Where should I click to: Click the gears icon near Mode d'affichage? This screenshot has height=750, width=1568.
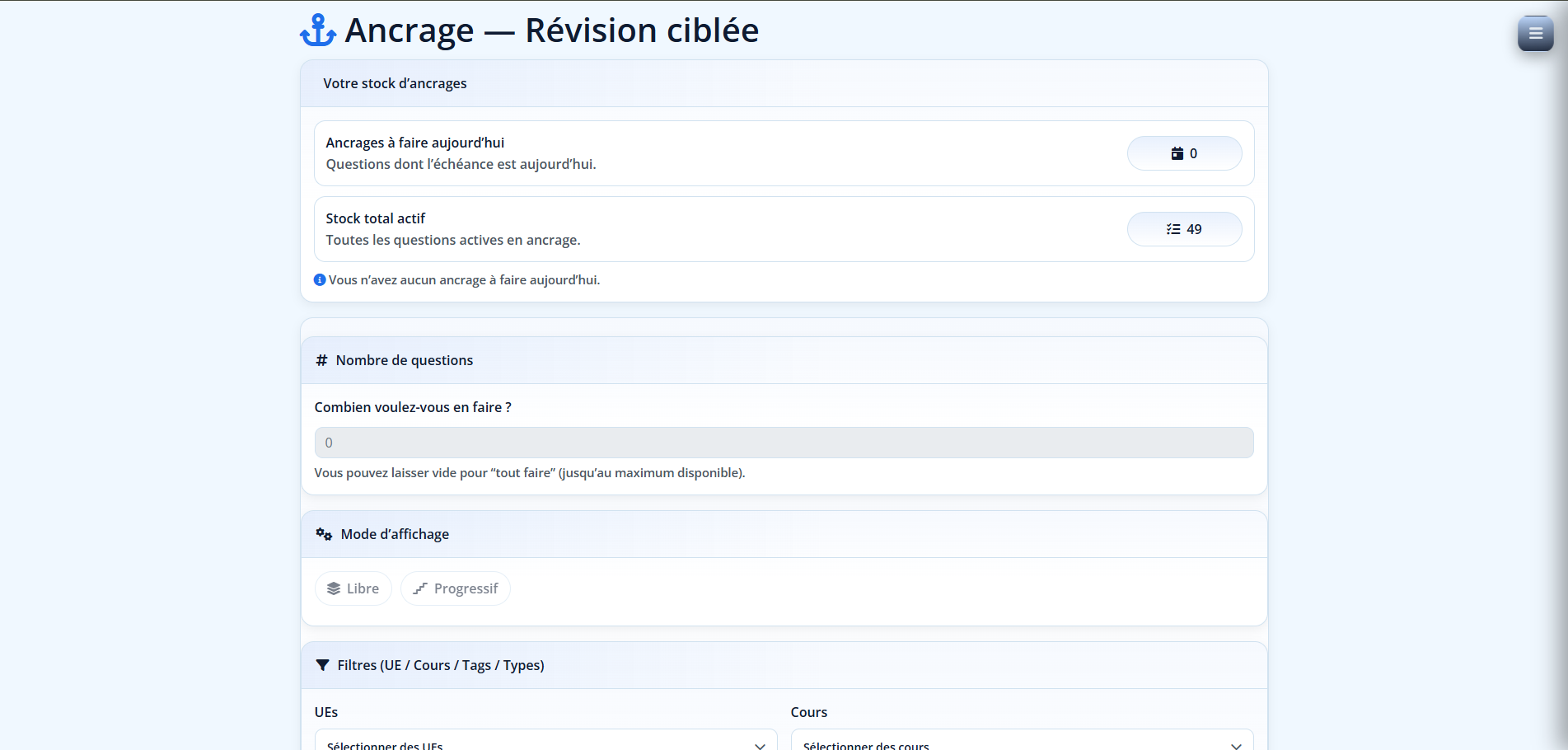[x=322, y=534]
